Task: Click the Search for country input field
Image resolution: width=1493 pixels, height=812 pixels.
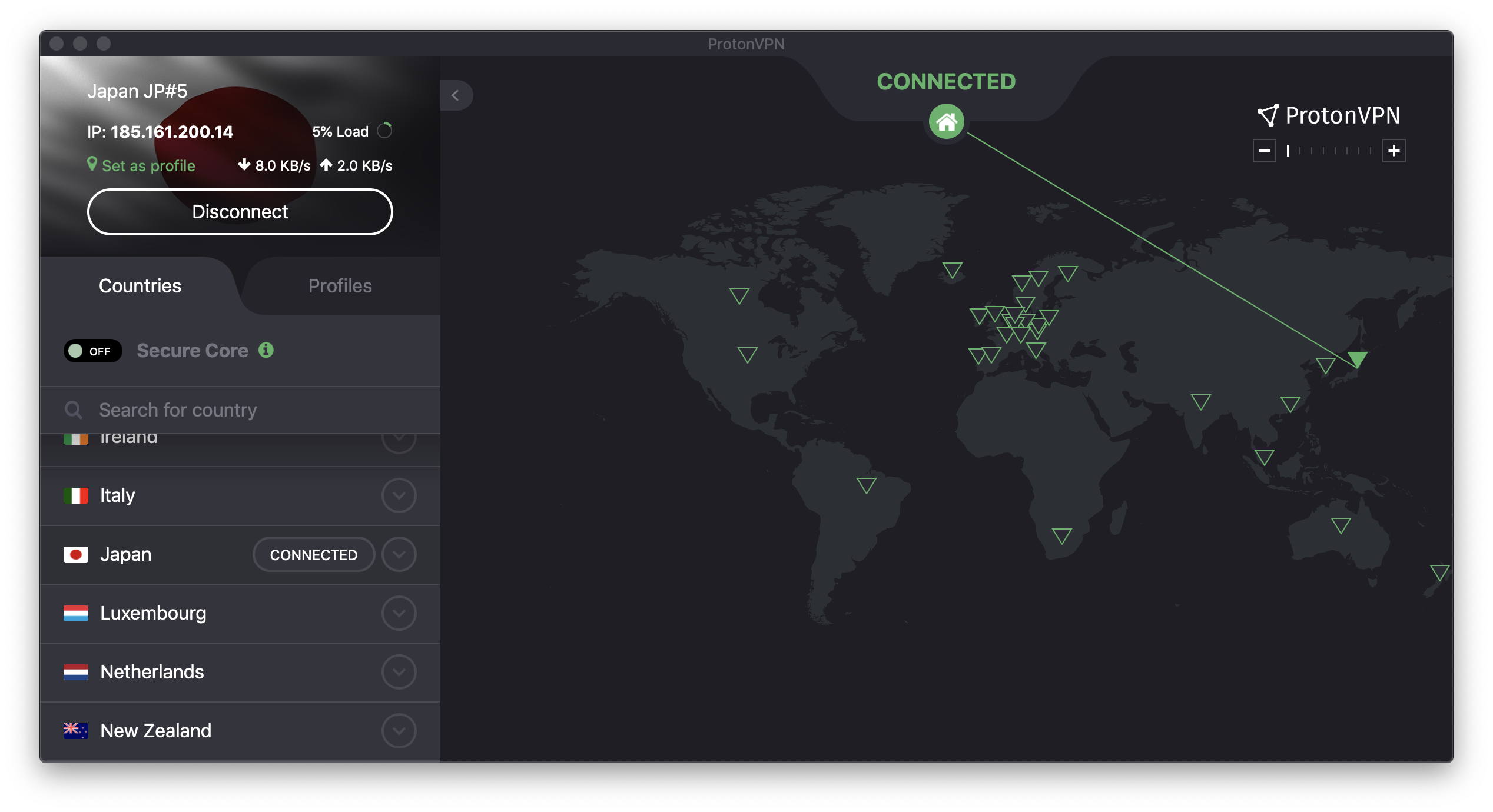Action: pos(240,409)
